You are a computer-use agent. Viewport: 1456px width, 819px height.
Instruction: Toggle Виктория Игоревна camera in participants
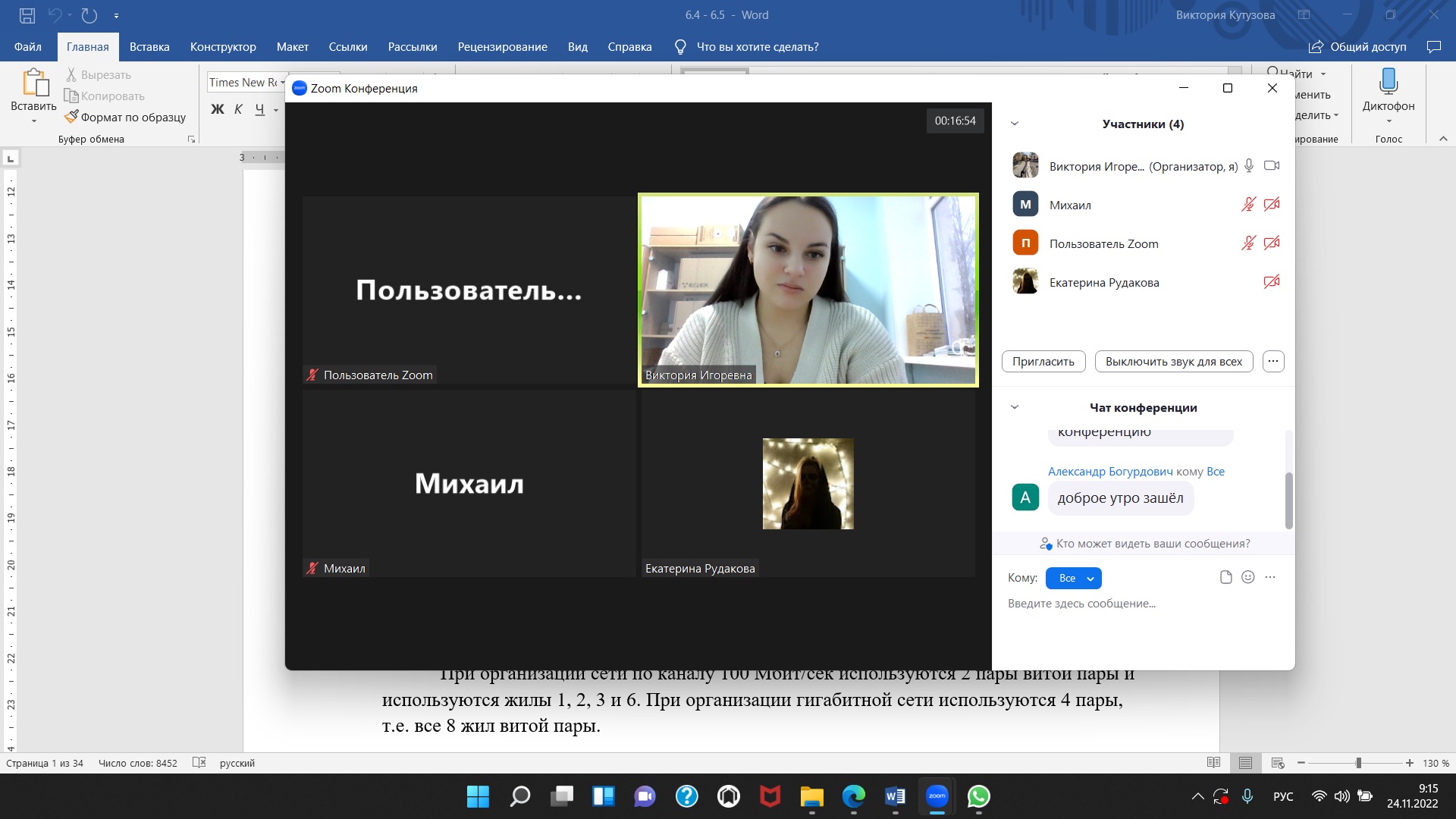1272,165
